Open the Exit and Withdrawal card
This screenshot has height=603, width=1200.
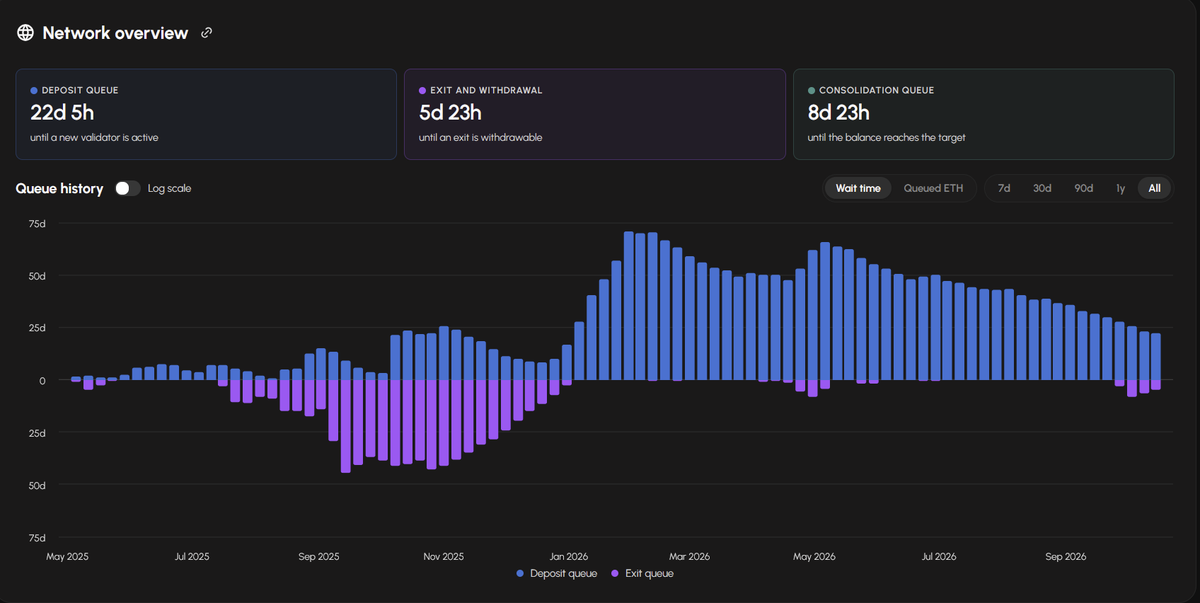click(595, 114)
